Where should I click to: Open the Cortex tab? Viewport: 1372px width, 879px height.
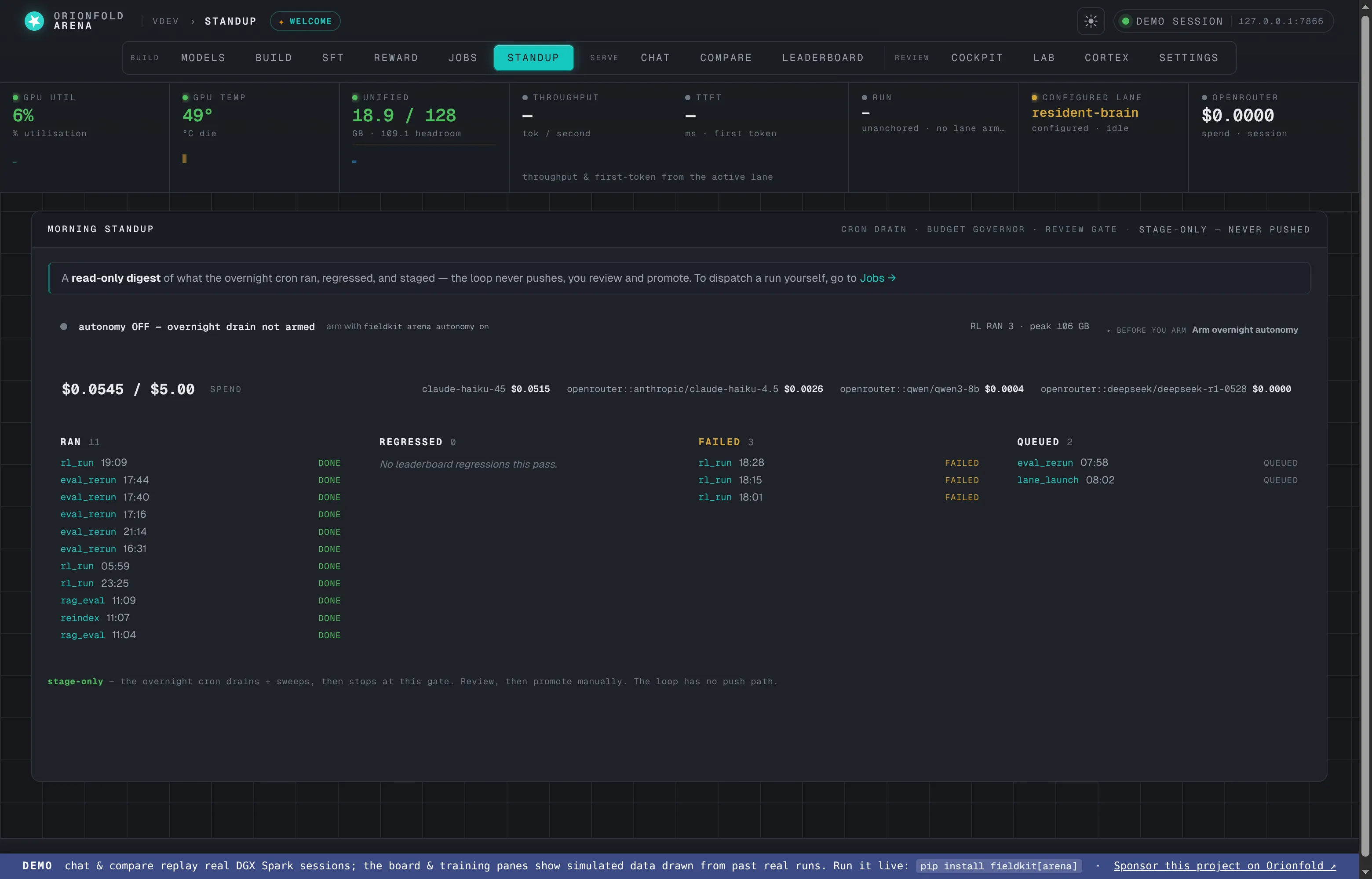pyautogui.click(x=1106, y=58)
